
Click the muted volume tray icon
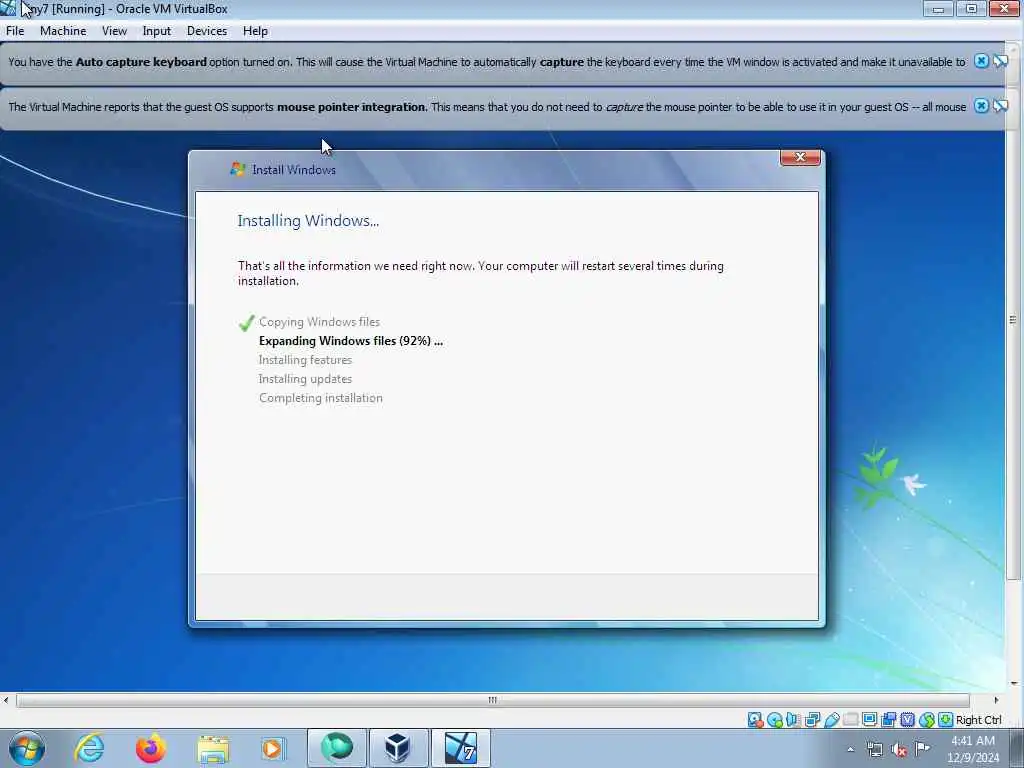(x=899, y=749)
